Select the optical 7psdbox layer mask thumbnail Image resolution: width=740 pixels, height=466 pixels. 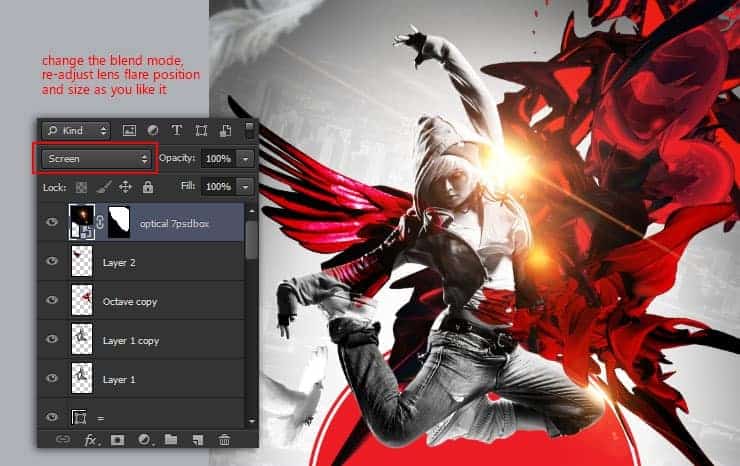coord(119,222)
